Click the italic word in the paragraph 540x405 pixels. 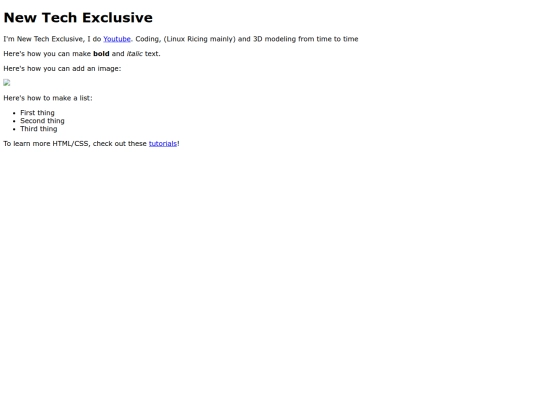135,54
